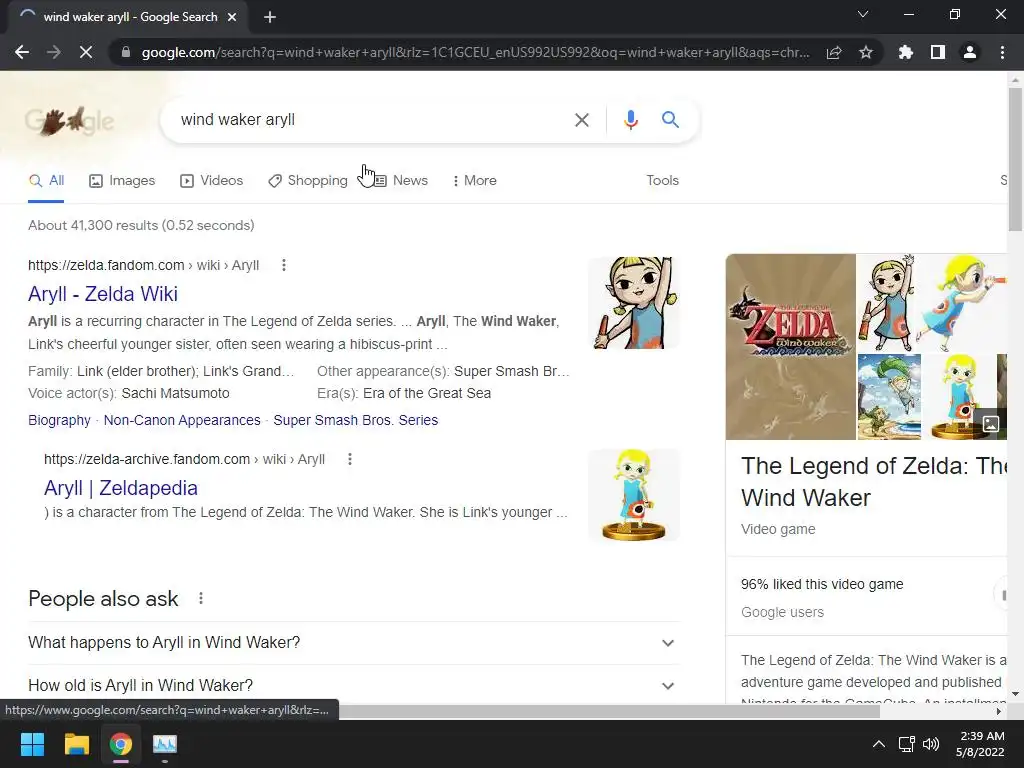Select the All results tab
The height and width of the screenshot is (768, 1024).
pyautogui.click(x=46, y=181)
